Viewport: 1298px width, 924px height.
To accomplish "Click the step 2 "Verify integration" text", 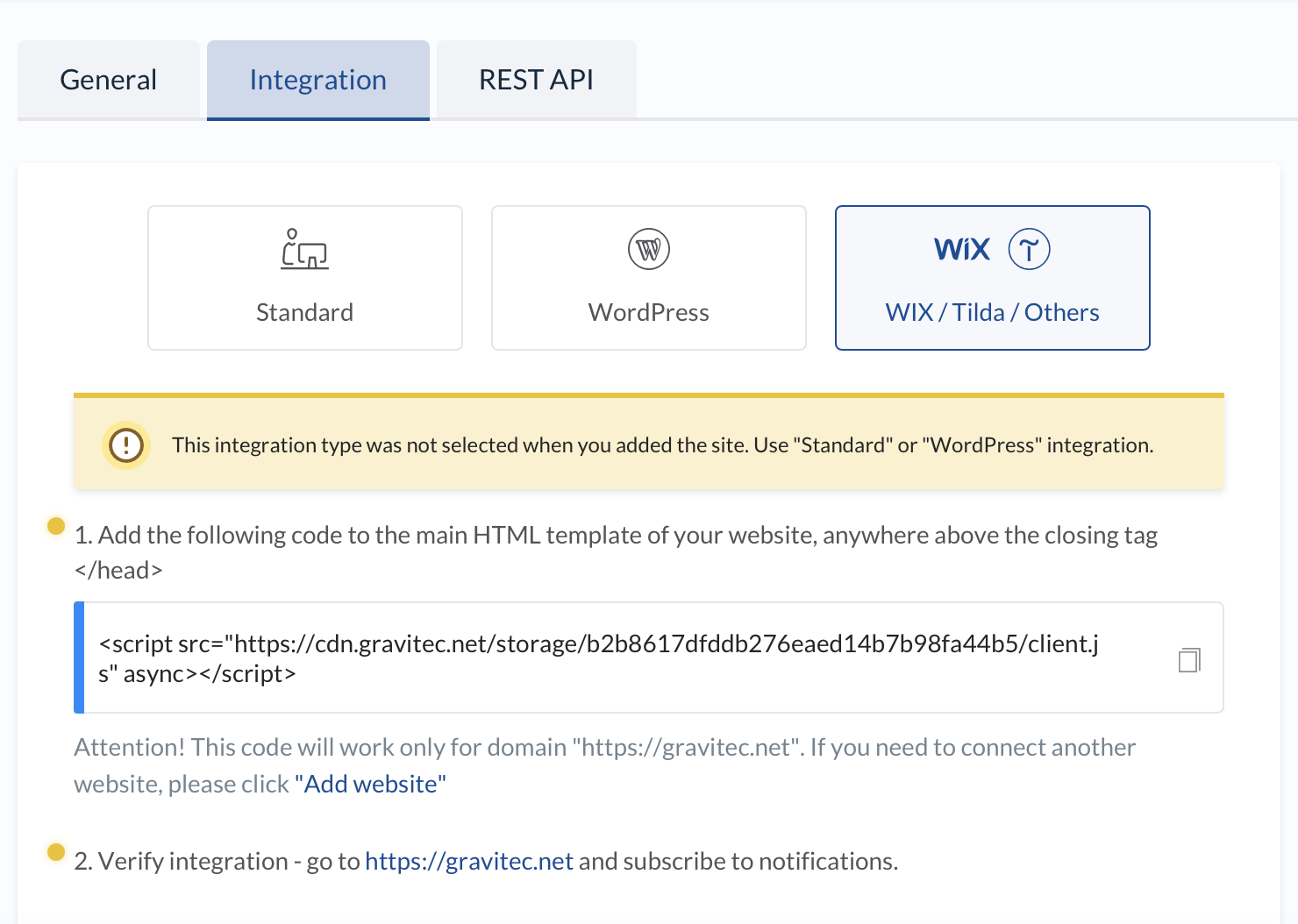I will pos(486,861).
